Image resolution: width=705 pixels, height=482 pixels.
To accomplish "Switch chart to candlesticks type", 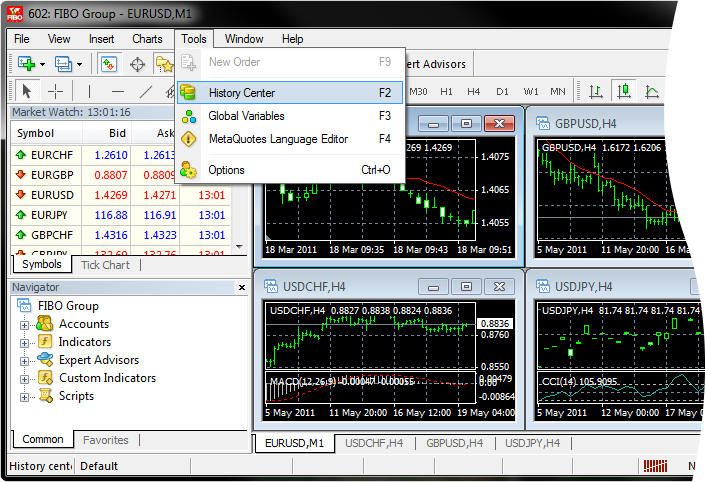I will point(624,92).
